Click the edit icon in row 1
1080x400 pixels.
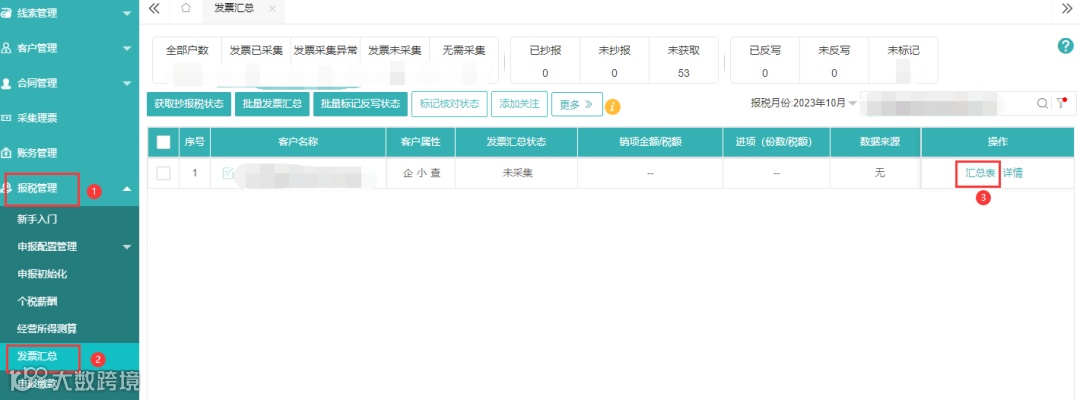(228, 173)
